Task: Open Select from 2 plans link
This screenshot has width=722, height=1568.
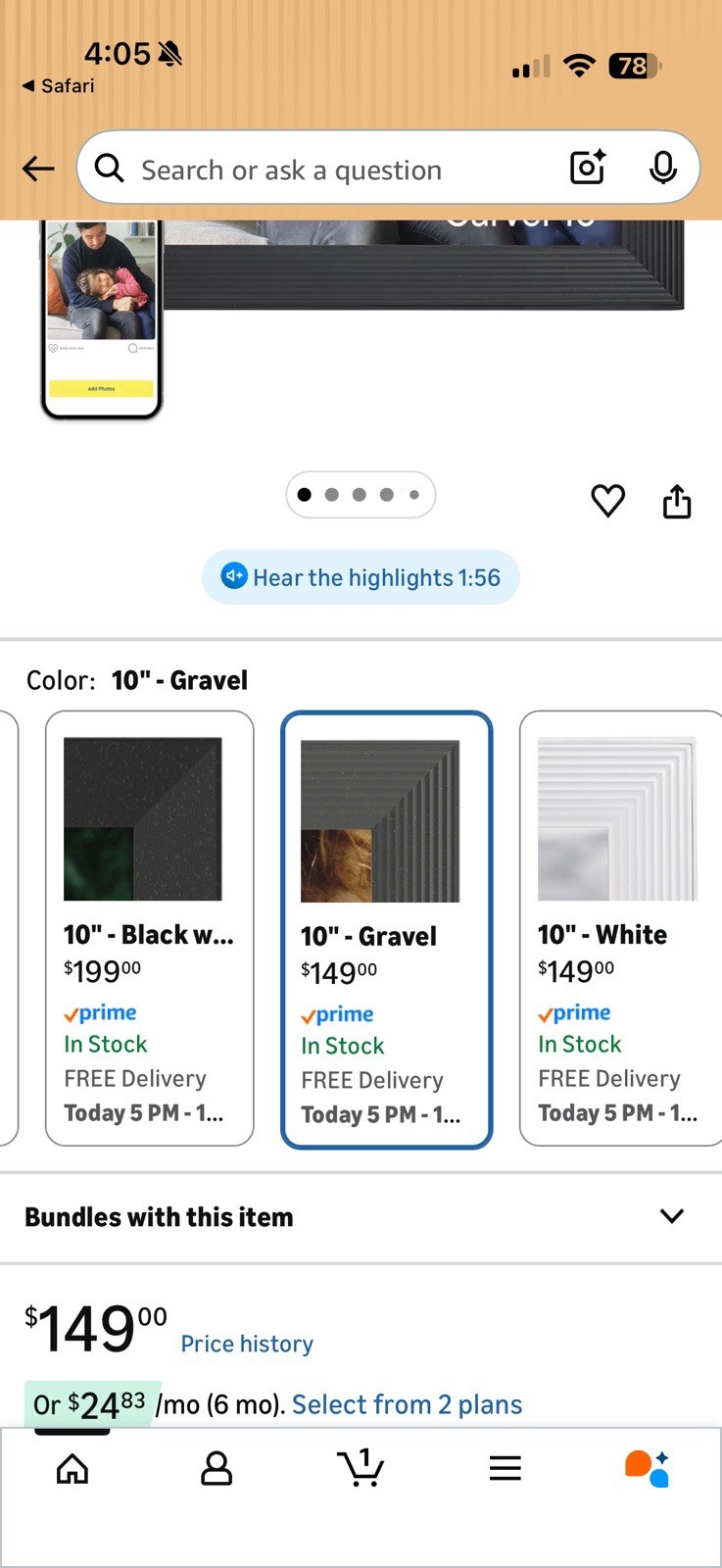Action: 407,1404
